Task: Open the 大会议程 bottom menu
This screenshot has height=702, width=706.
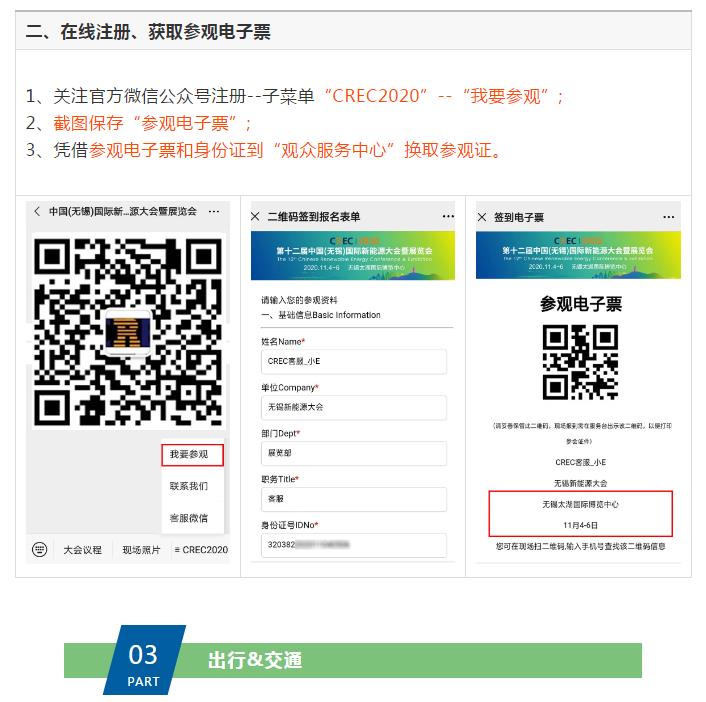Action: 82,550
